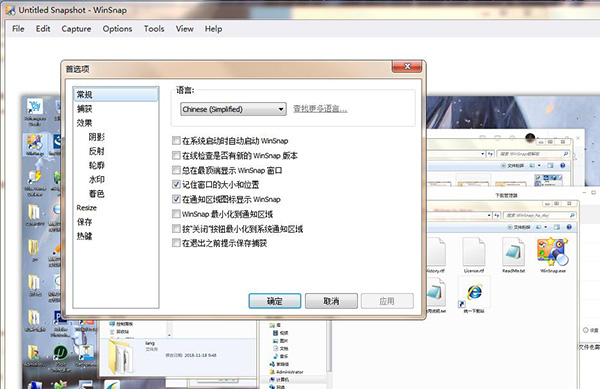The image size is (600, 389).
Task: Enable 在退出之前提示保存捕获 checkbox
Action: [176, 243]
